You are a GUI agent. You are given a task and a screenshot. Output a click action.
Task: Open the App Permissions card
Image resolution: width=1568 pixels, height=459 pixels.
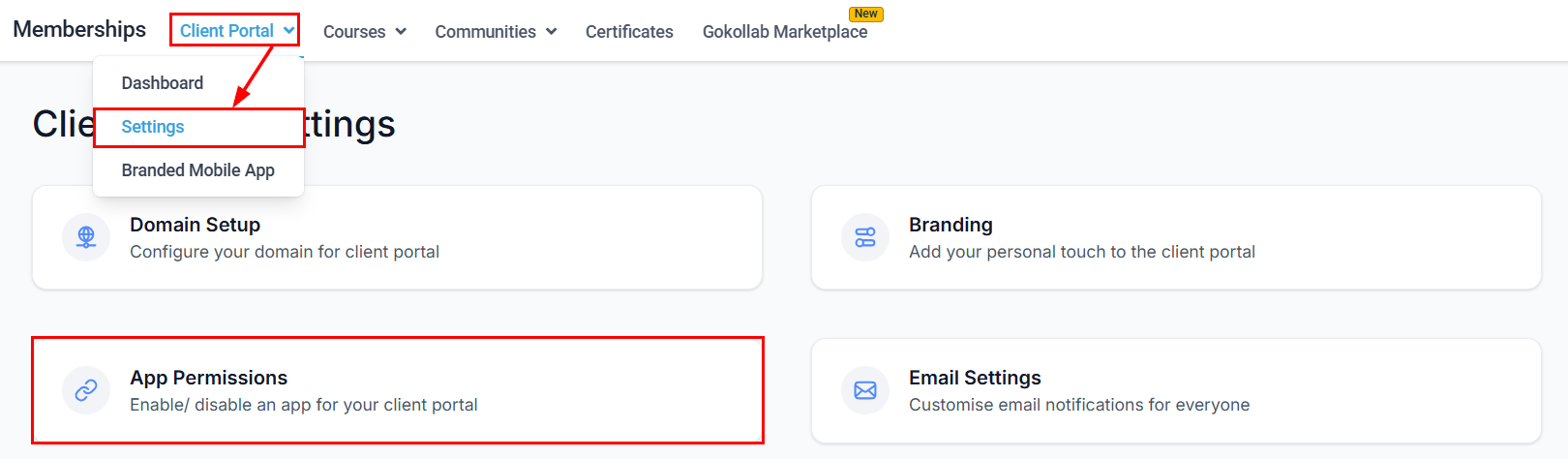click(x=397, y=390)
